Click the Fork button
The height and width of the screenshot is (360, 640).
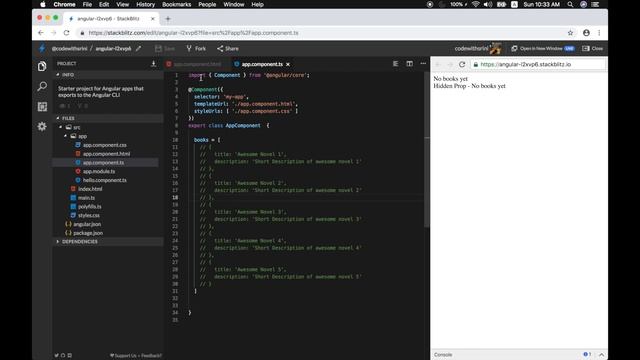pyautogui.click(x=196, y=49)
